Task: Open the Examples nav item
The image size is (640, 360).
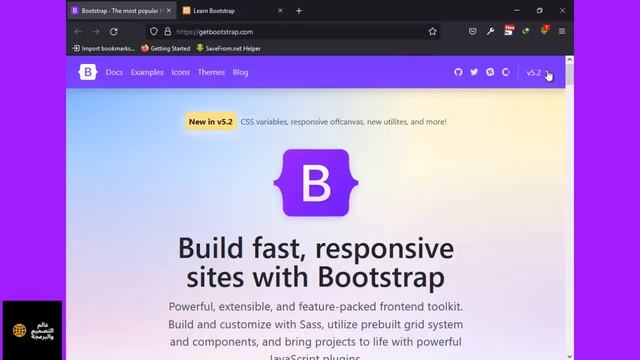Action: click(147, 72)
